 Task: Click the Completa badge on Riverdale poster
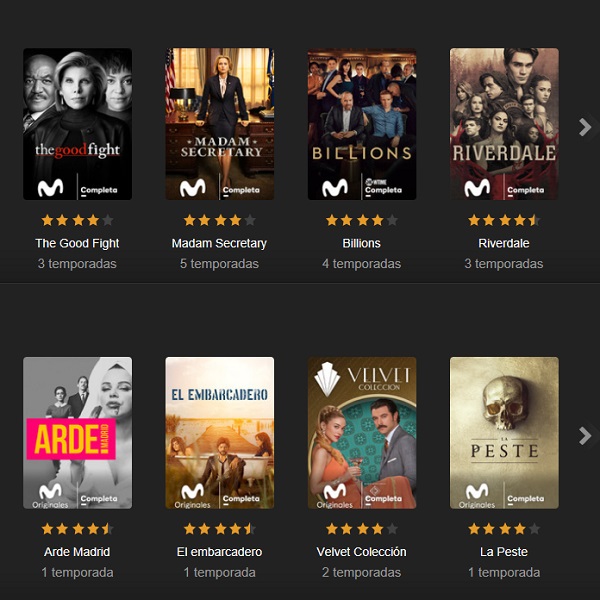pos(525,191)
